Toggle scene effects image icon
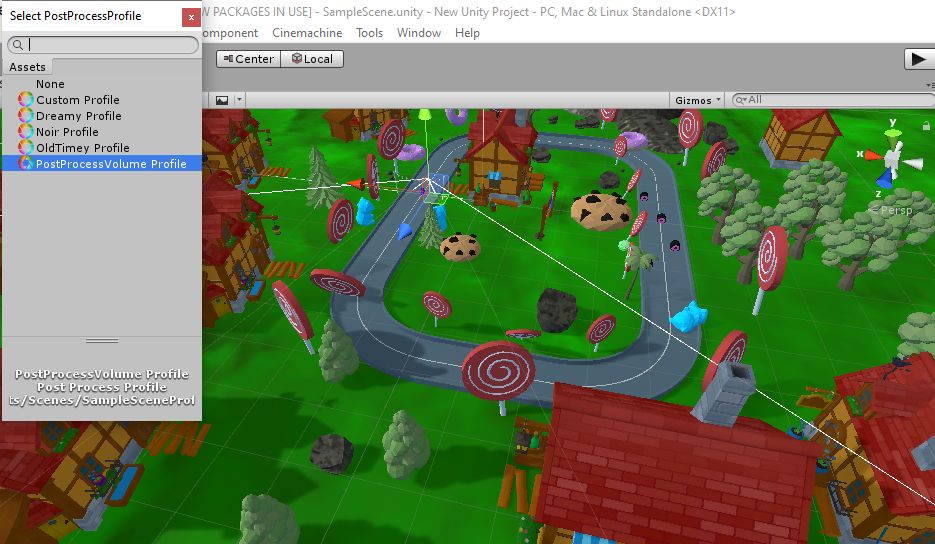 (x=222, y=100)
